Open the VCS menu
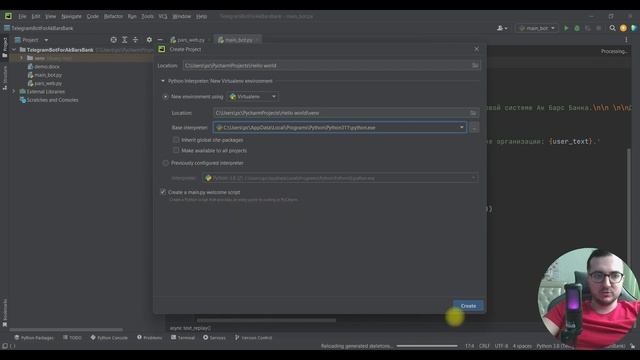This screenshot has width=640, height=360. (x=163, y=16)
